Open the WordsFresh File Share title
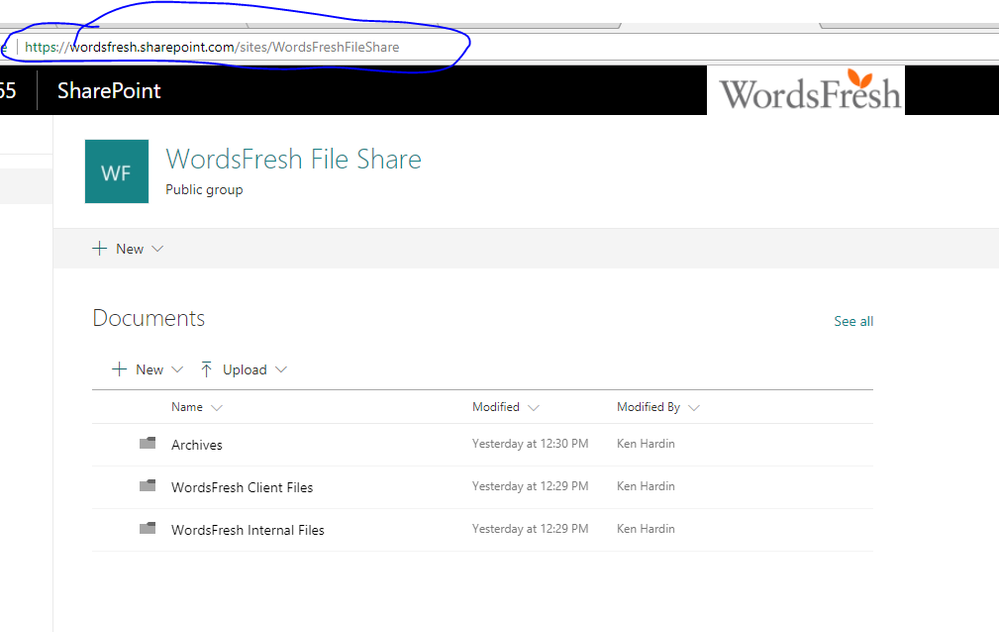The height and width of the screenshot is (632, 999). pyautogui.click(x=294, y=159)
